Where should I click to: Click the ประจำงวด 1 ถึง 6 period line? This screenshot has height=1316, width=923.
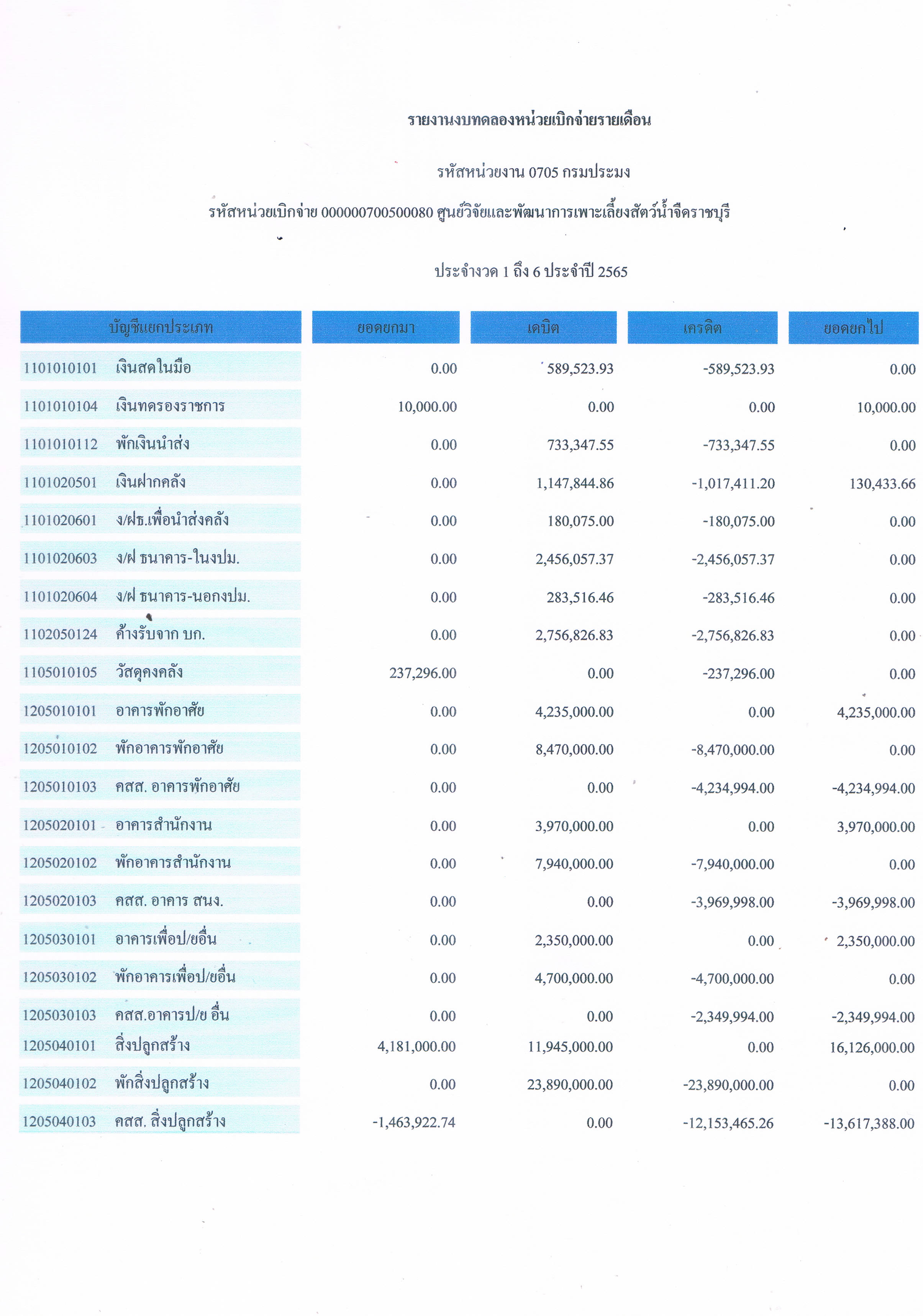[x=530, y=271]
